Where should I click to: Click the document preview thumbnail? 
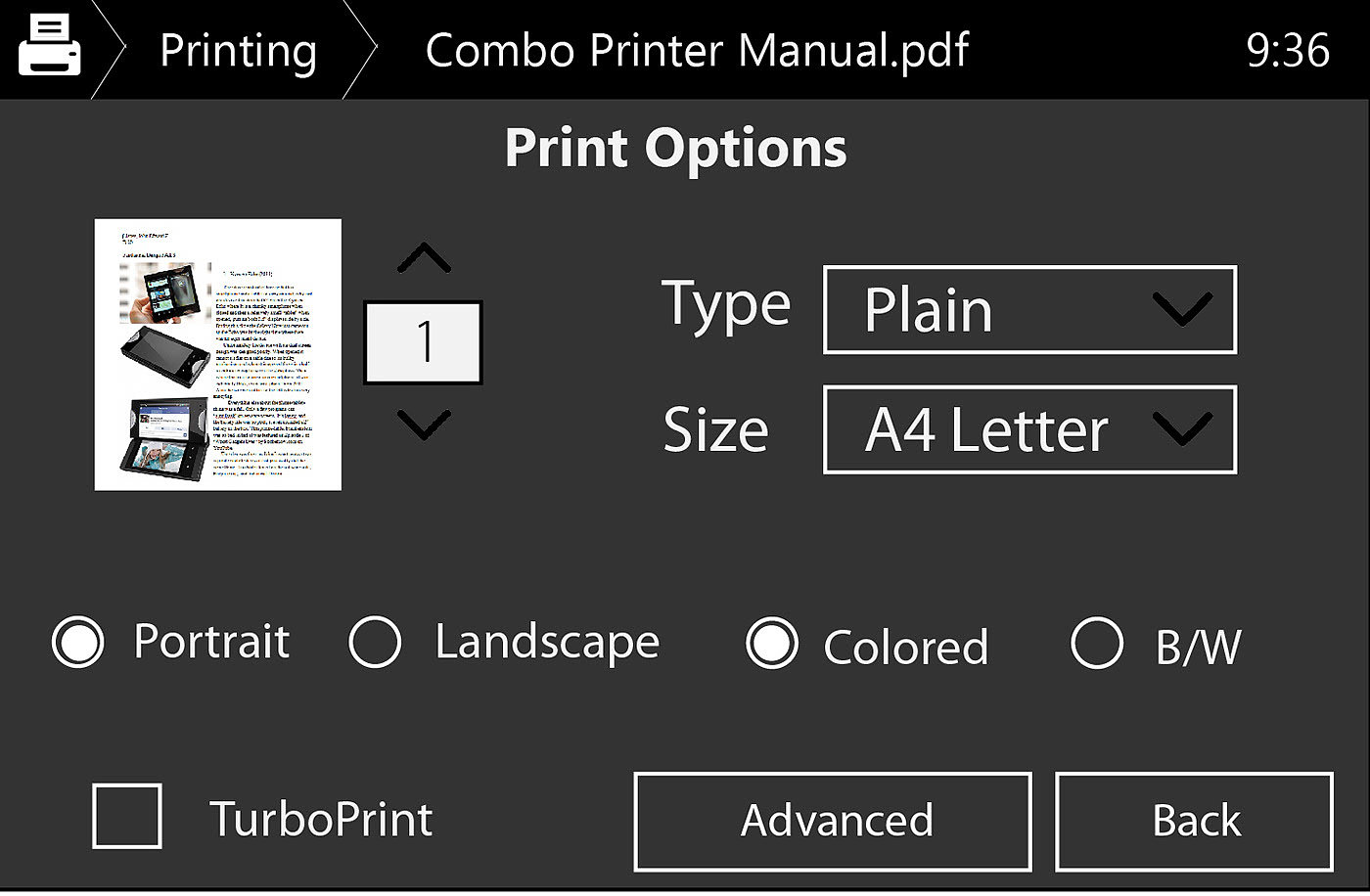(x=218, y=354)
